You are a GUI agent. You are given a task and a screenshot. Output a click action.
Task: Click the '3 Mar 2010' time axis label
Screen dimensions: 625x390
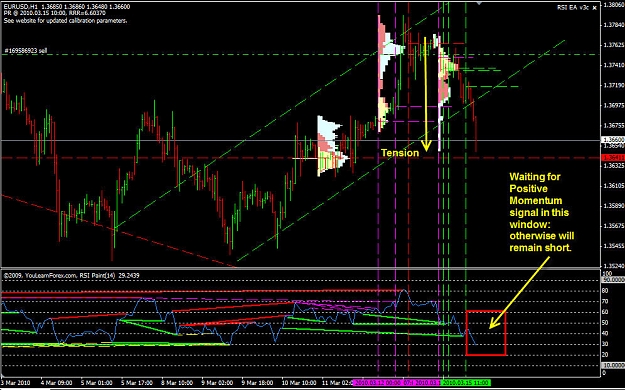tap(15, 383)
